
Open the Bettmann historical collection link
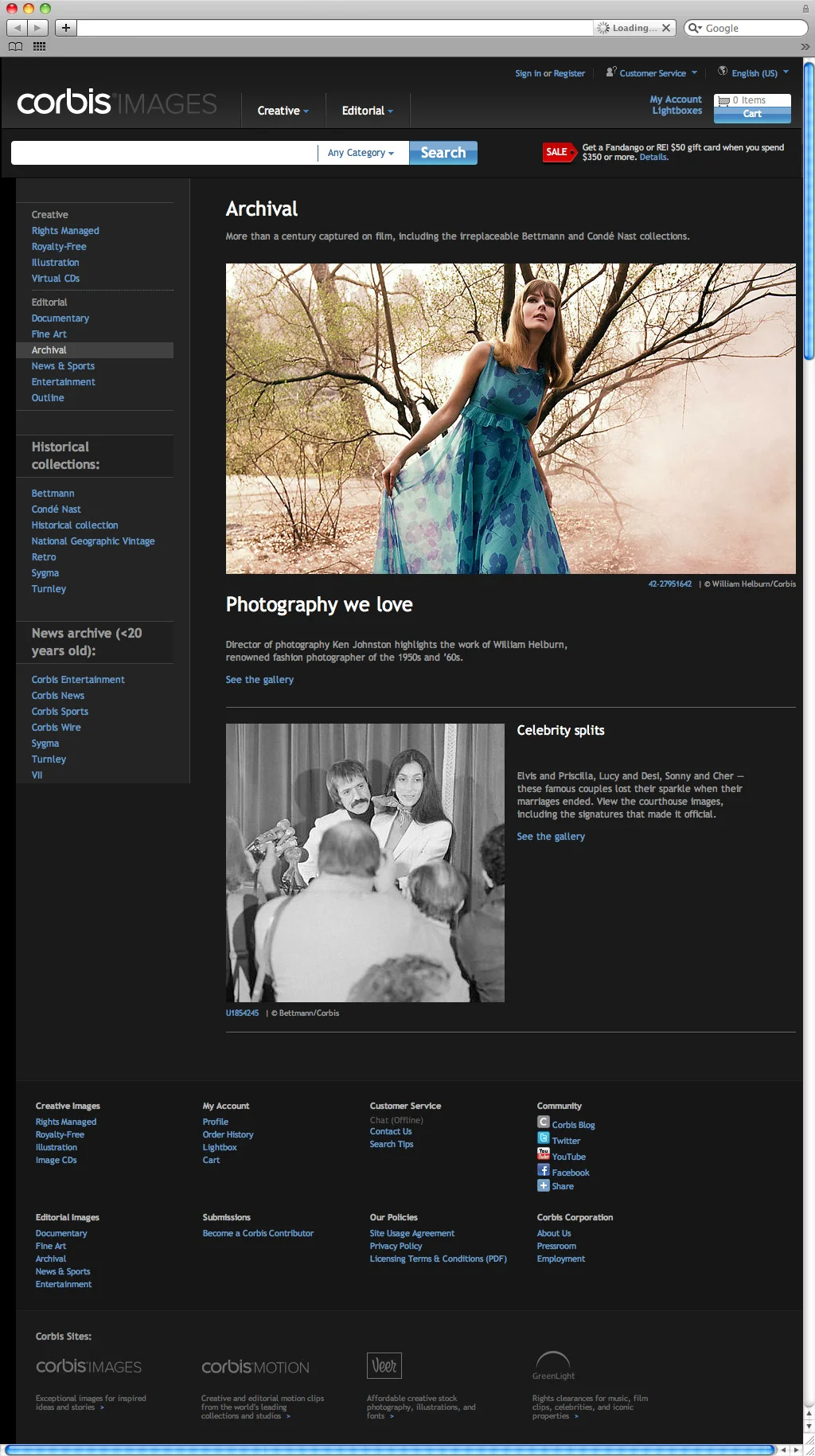click(x=53, y=494)
